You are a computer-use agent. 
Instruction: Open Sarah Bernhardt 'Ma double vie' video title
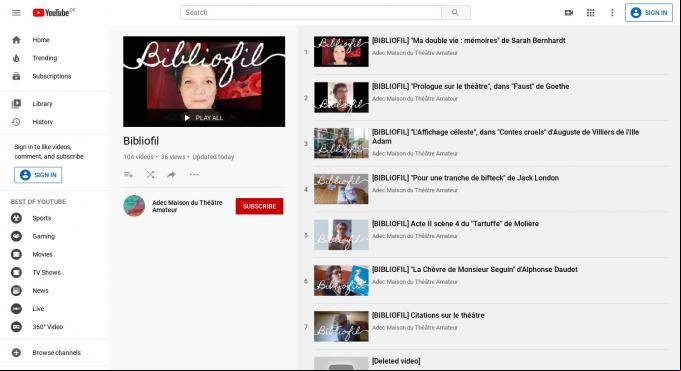[x=469, y=40]
